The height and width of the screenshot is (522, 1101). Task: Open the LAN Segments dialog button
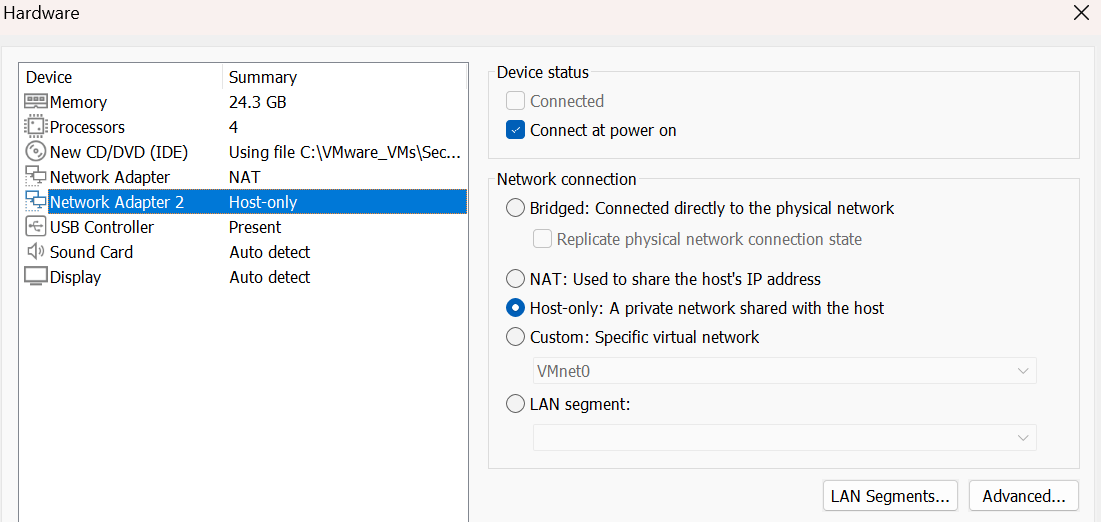tap(890, 496)
